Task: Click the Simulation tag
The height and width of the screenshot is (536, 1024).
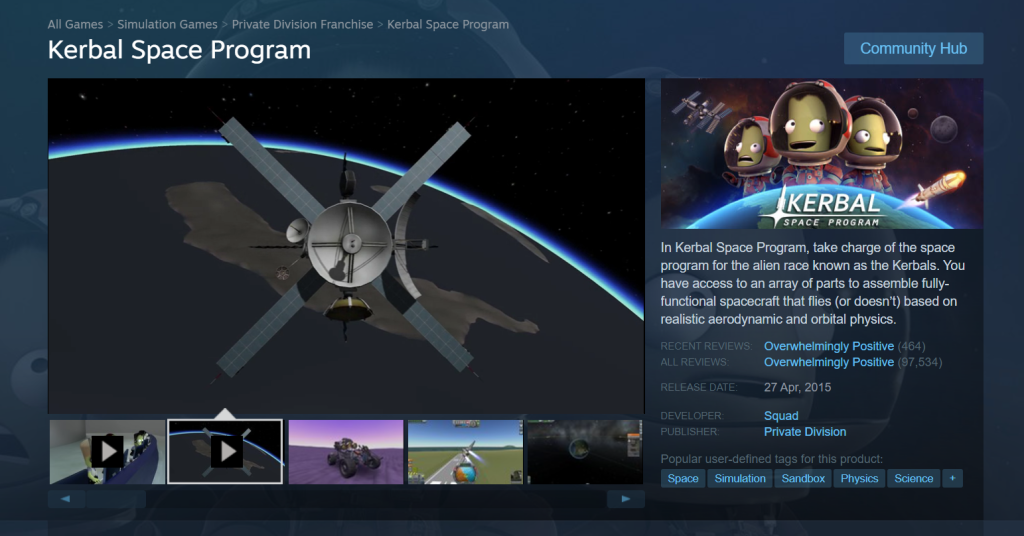Action: [x=740, y=479]
